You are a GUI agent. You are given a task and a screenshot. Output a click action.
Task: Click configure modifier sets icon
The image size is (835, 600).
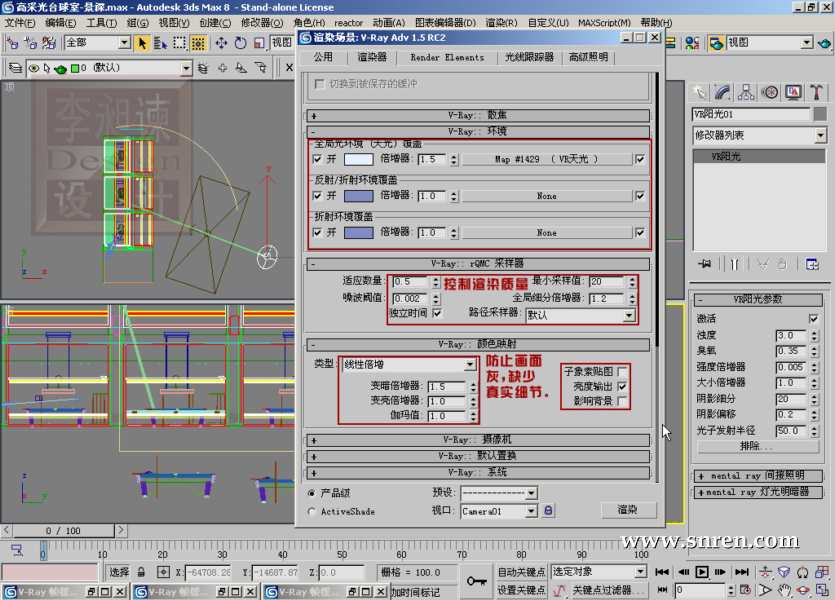pos(812,264)
